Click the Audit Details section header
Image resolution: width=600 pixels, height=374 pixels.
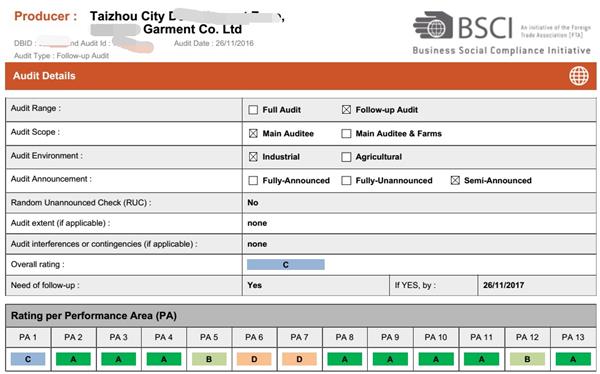click(300, 76)
